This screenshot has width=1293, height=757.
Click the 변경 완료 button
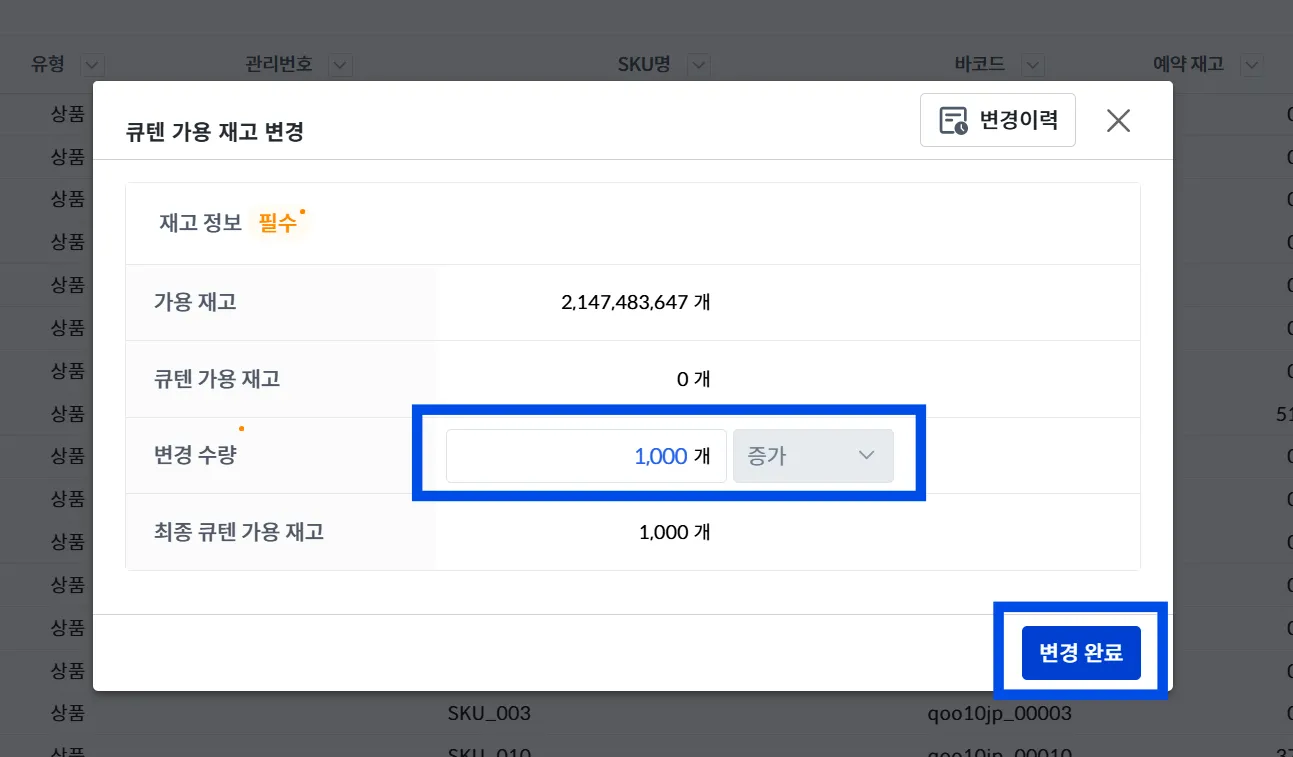click(1081, 653)
